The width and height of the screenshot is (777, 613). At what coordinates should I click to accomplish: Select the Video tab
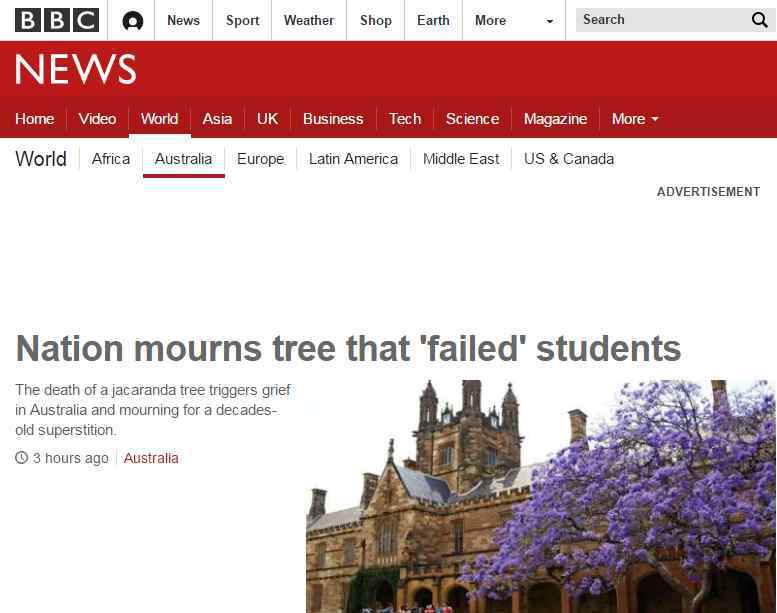pyautogui.click(x=97, y=119)
